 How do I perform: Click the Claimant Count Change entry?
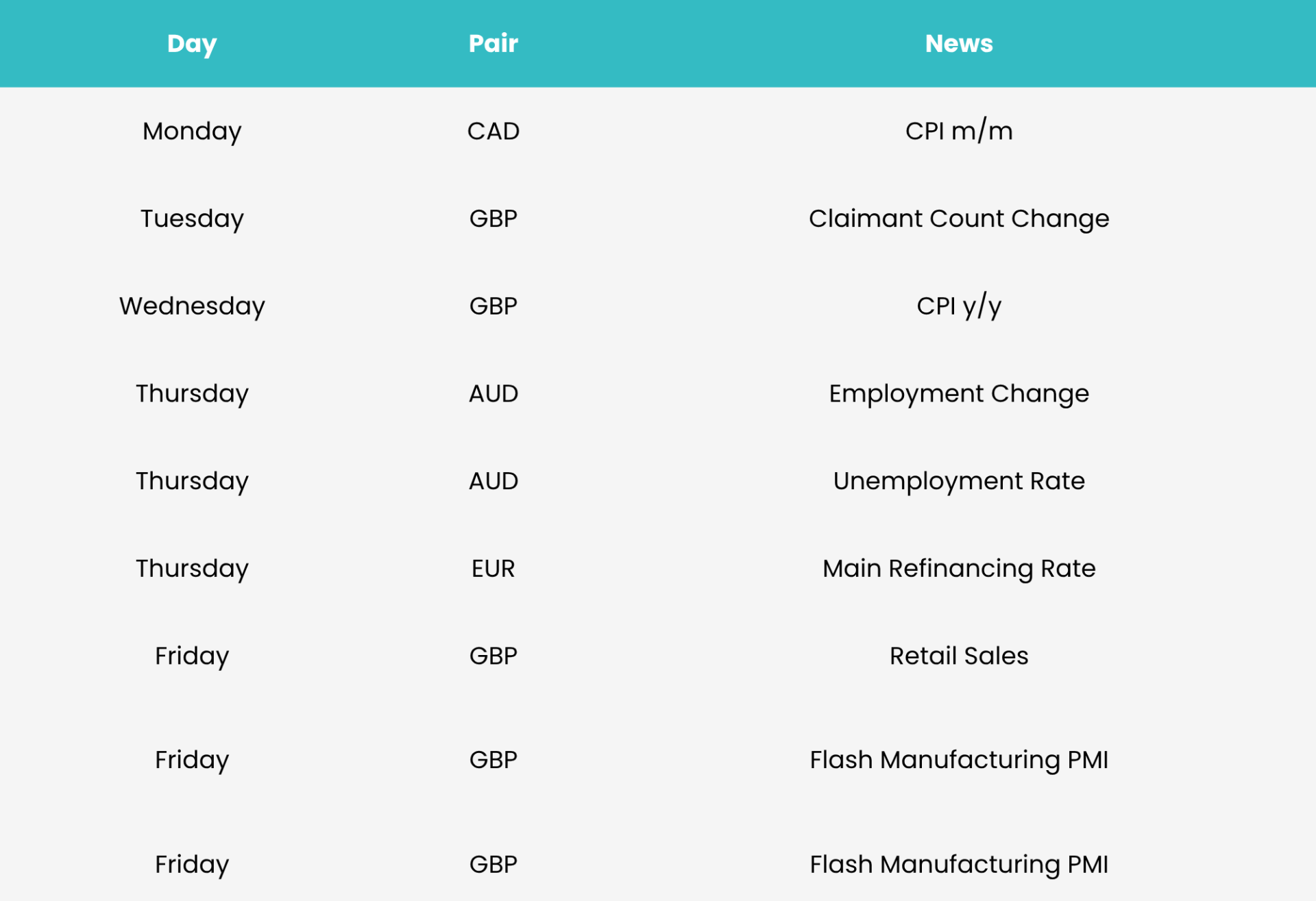958,219
